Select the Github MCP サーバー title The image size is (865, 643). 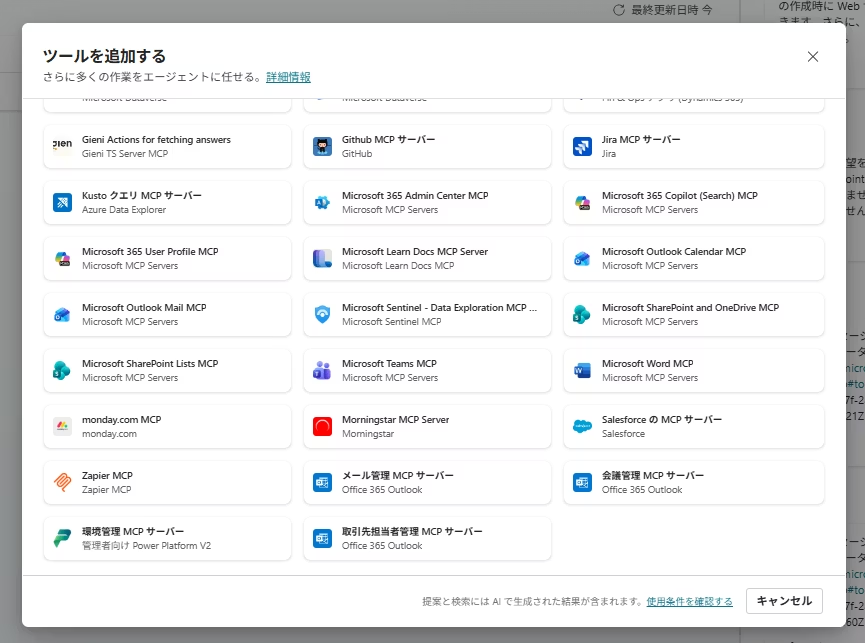pyautogui.click(x=388, y=140)
